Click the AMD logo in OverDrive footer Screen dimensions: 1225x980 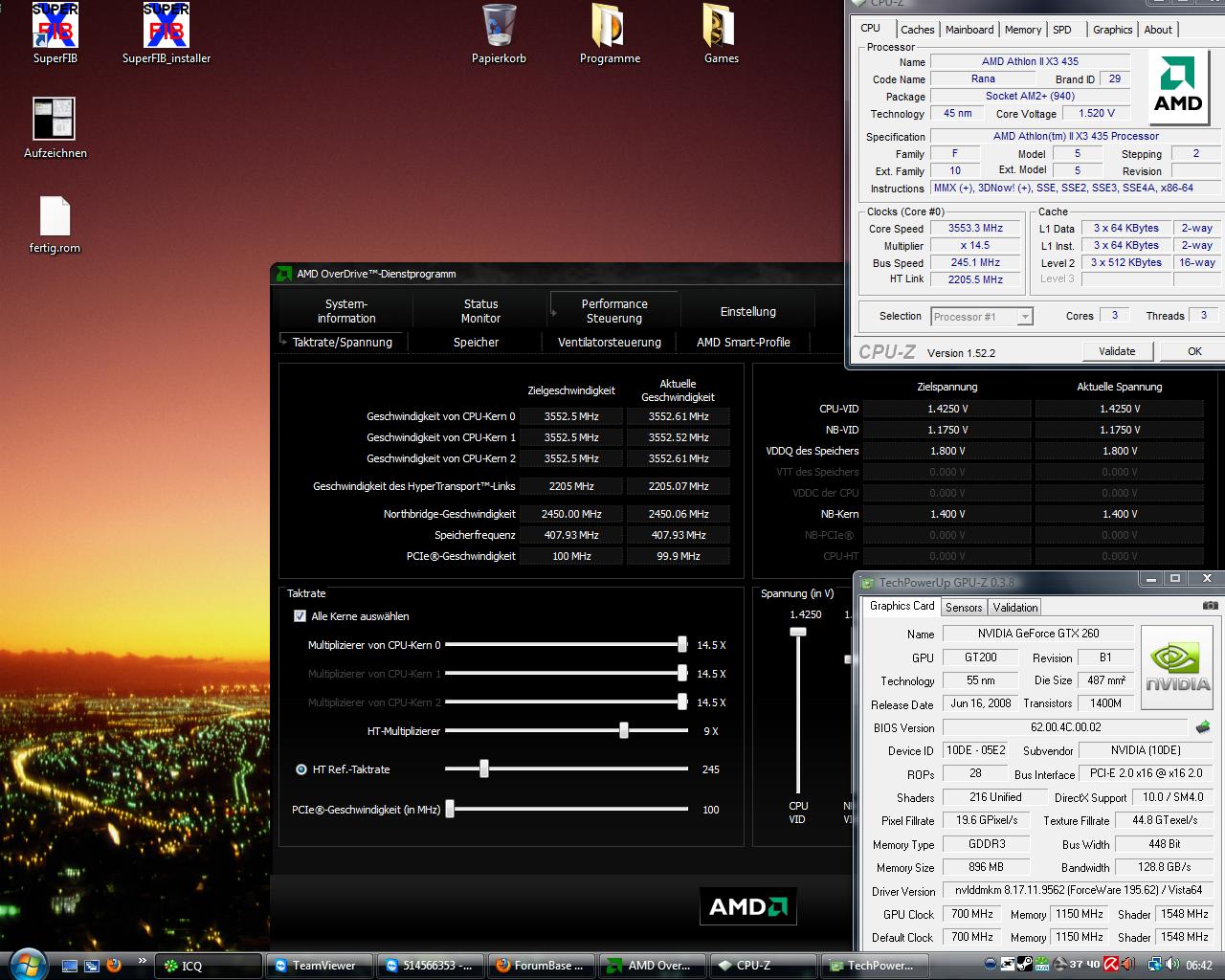(x=748, y=906)
